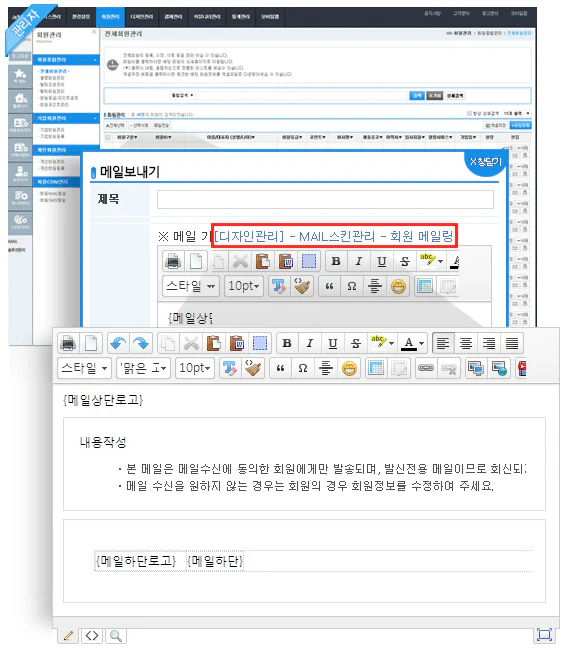
Task: Pick the abc highlight swatch in the mail popup toolbar
Action: click(427, 261)
